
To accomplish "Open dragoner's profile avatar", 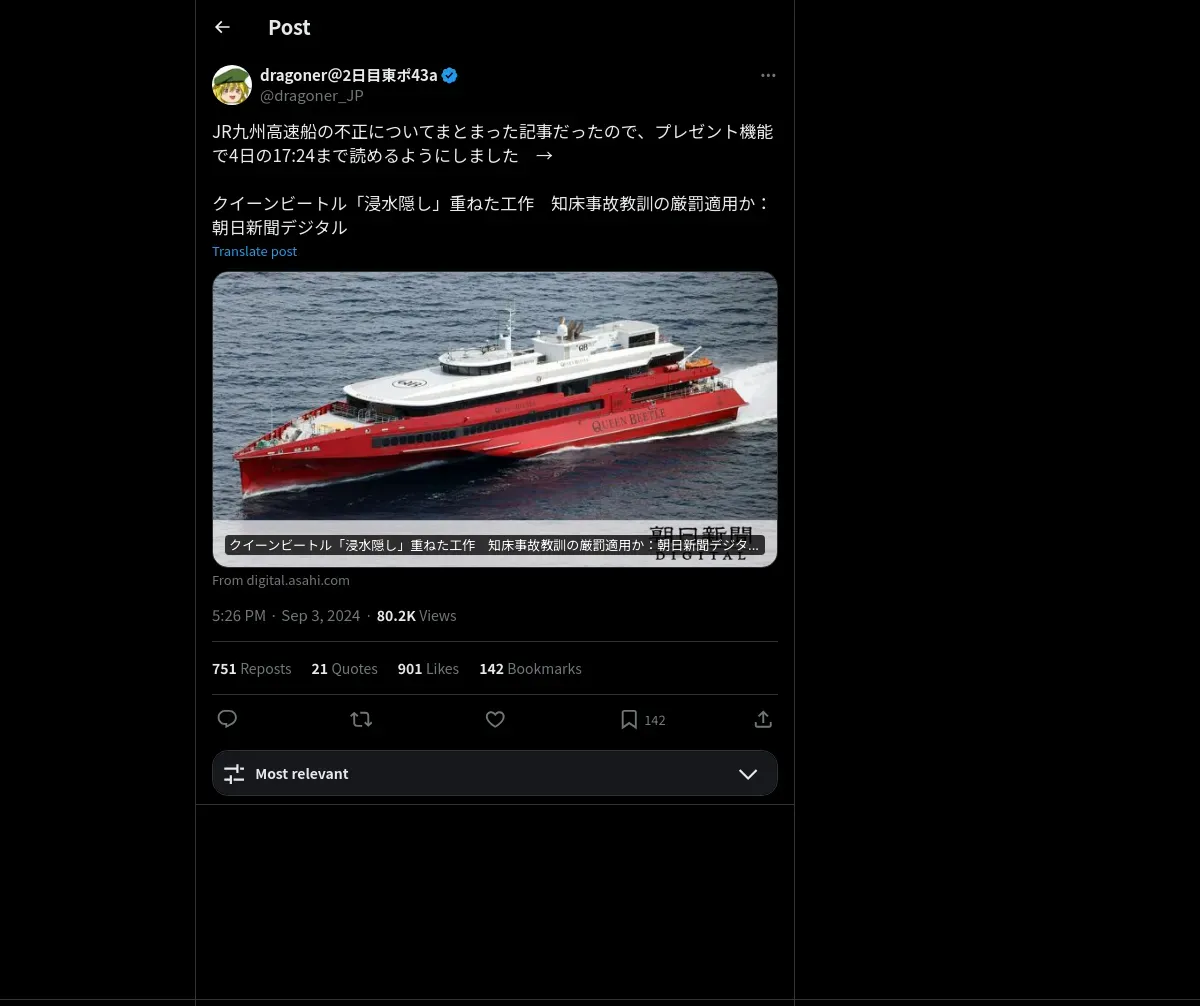I will click(232, 85).
